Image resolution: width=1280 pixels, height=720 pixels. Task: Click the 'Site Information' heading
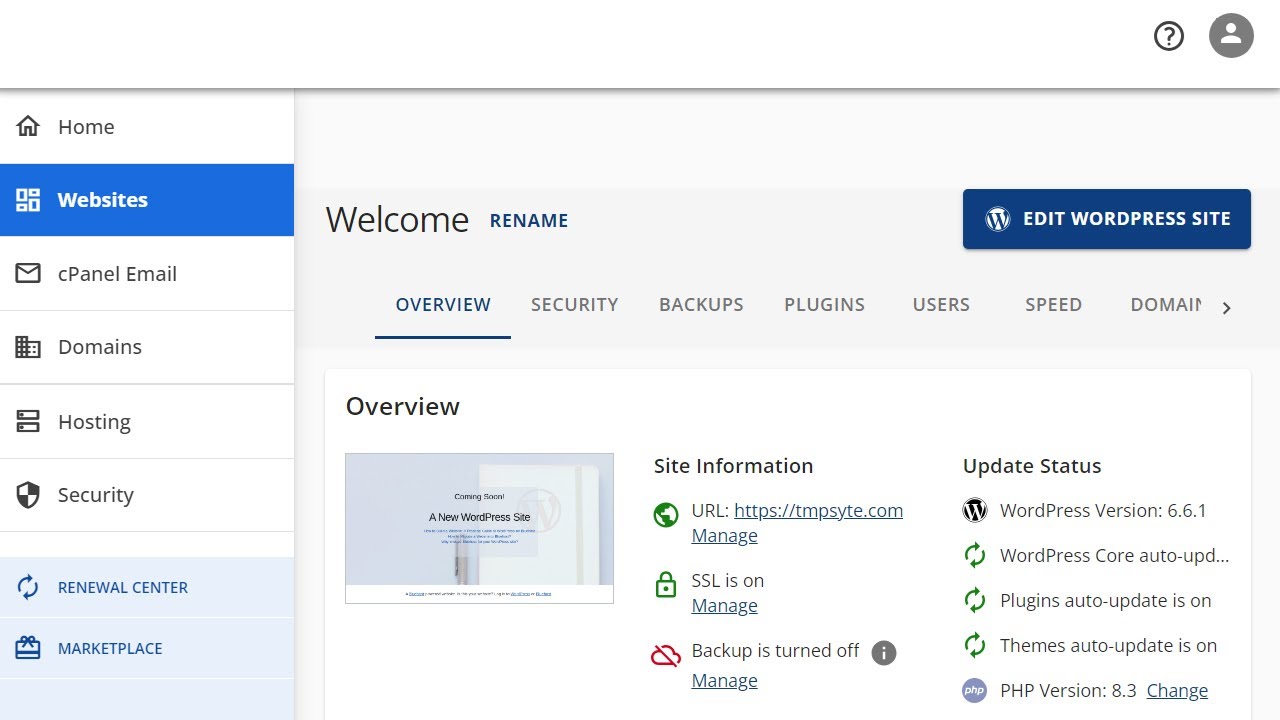click(733, 466)
